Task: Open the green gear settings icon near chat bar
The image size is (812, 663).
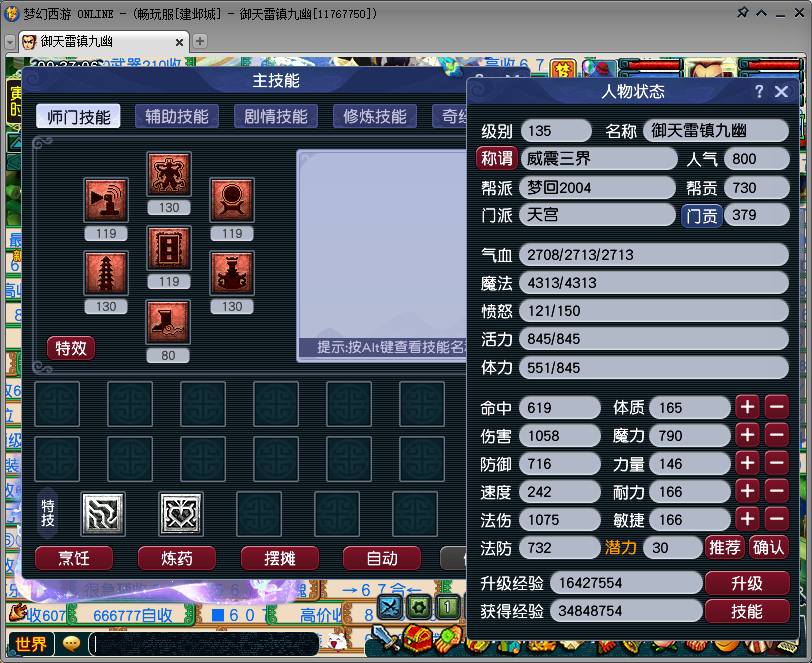Action: (420, 605)
